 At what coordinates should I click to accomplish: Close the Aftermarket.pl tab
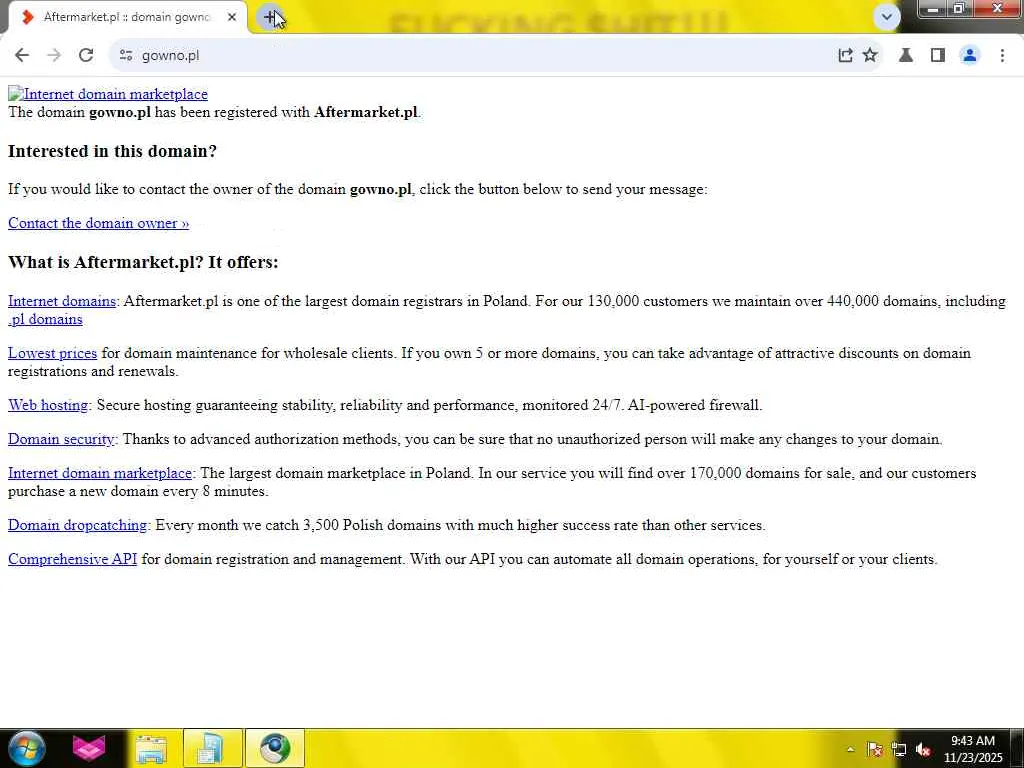point(232,18)
